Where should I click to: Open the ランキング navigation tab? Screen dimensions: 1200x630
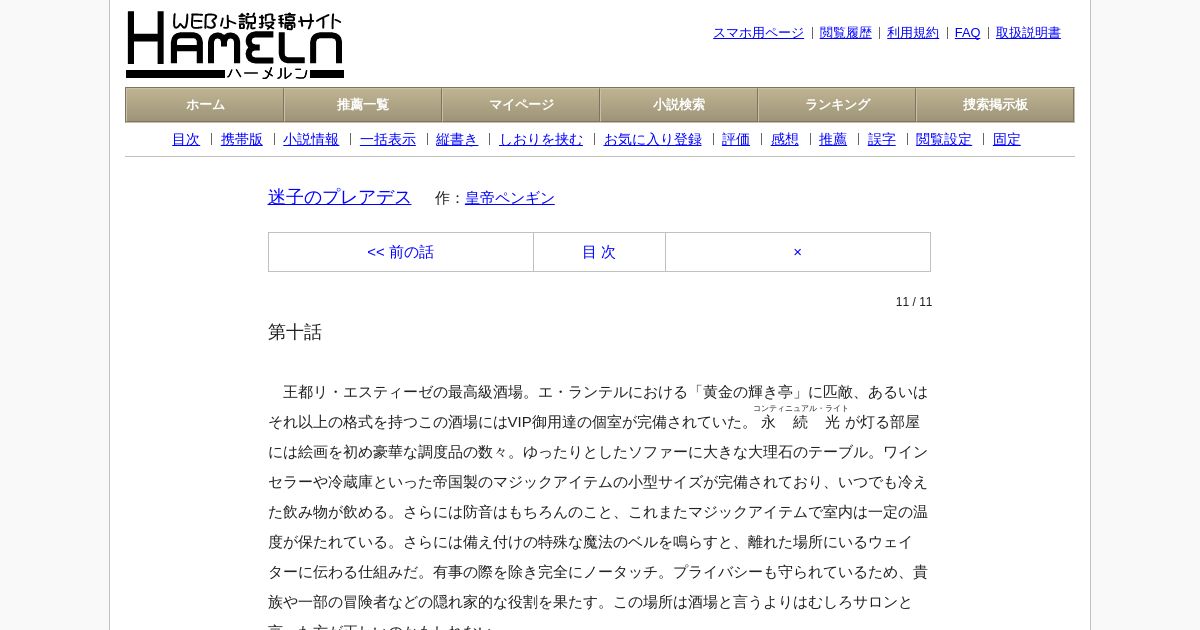(837, 105)
